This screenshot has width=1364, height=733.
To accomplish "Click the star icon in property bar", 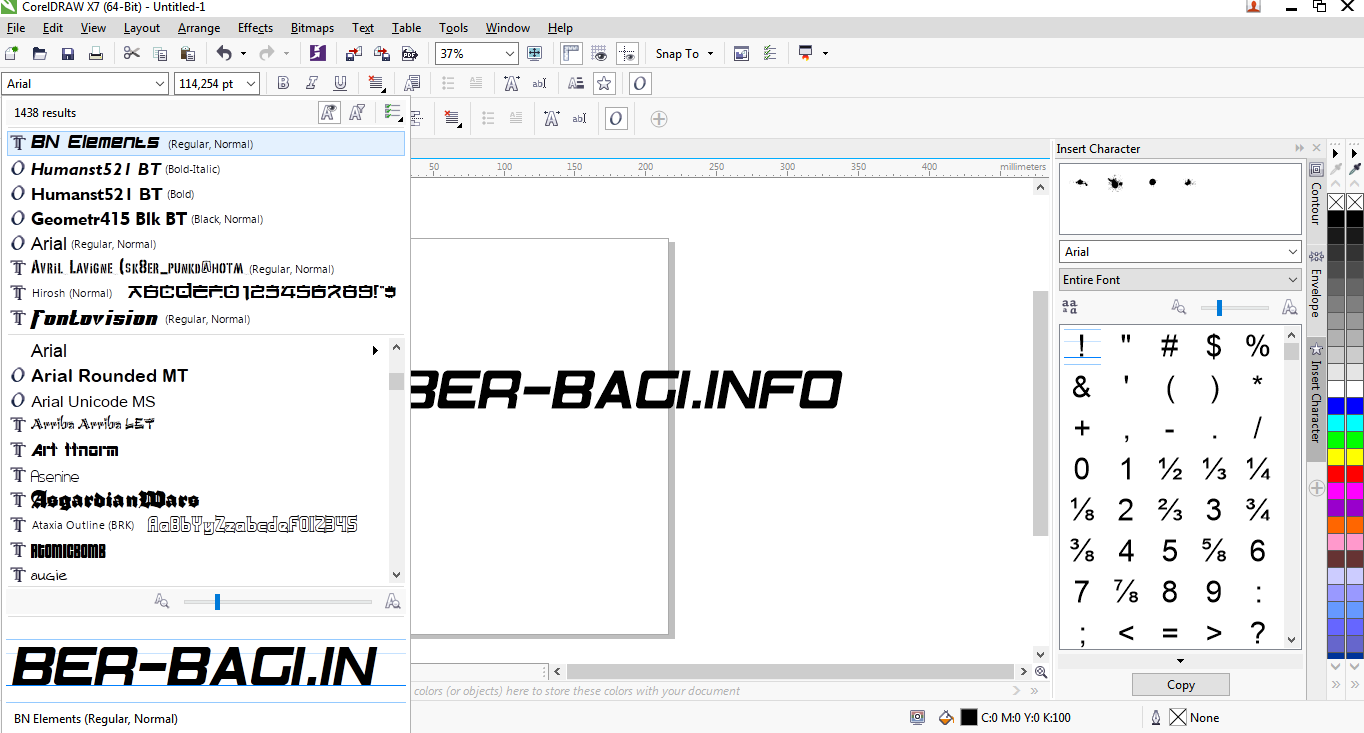I will coord(603,83).
